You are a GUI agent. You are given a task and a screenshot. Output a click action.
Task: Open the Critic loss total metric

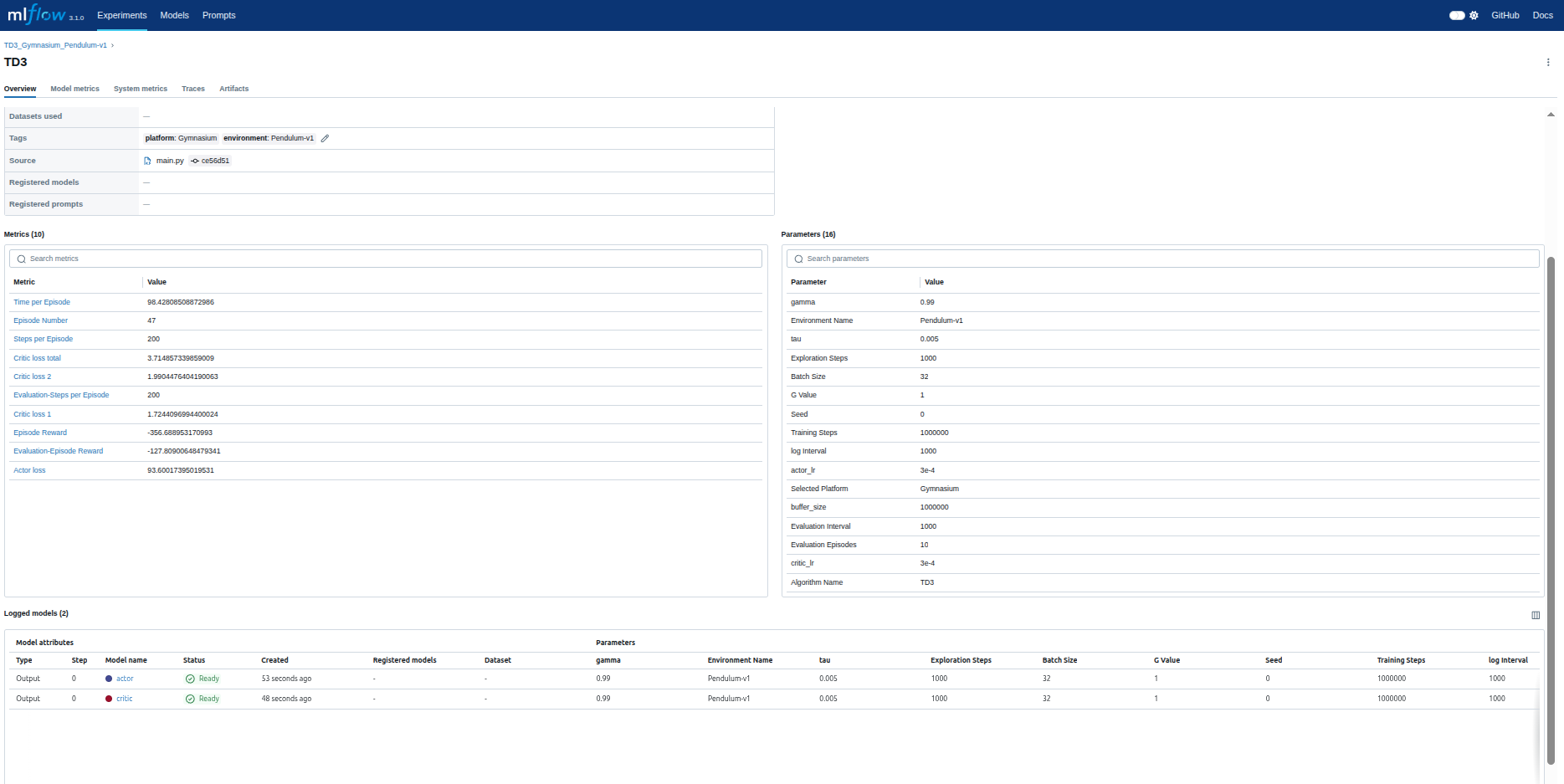coord(37,358)
